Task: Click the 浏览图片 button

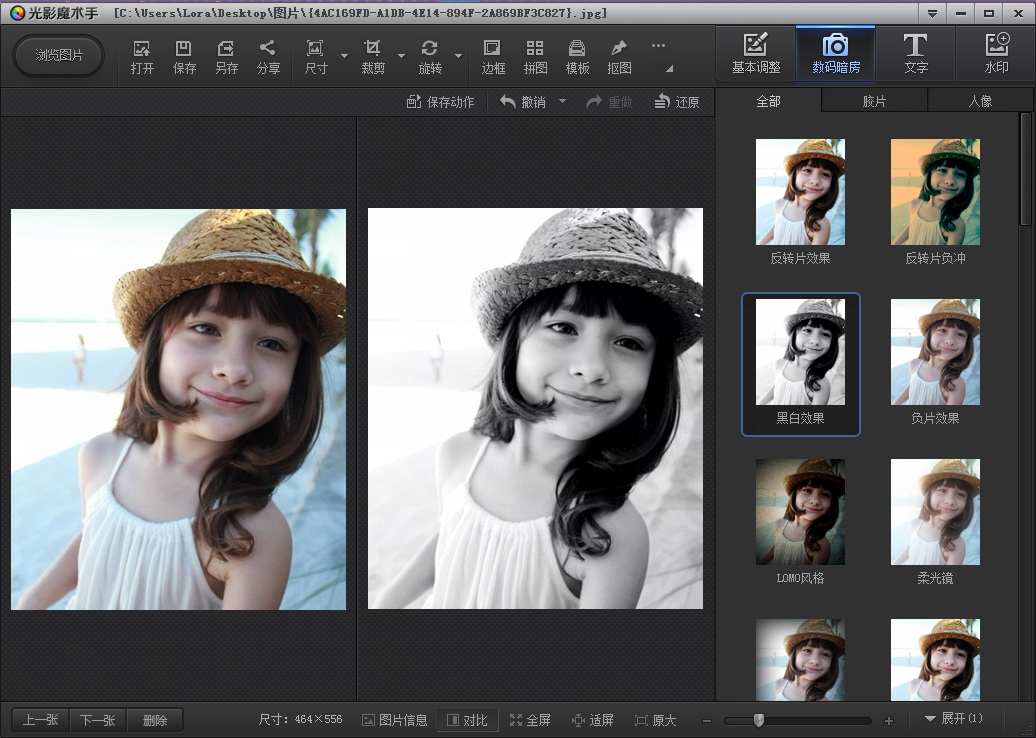Action: coord(59,55)
